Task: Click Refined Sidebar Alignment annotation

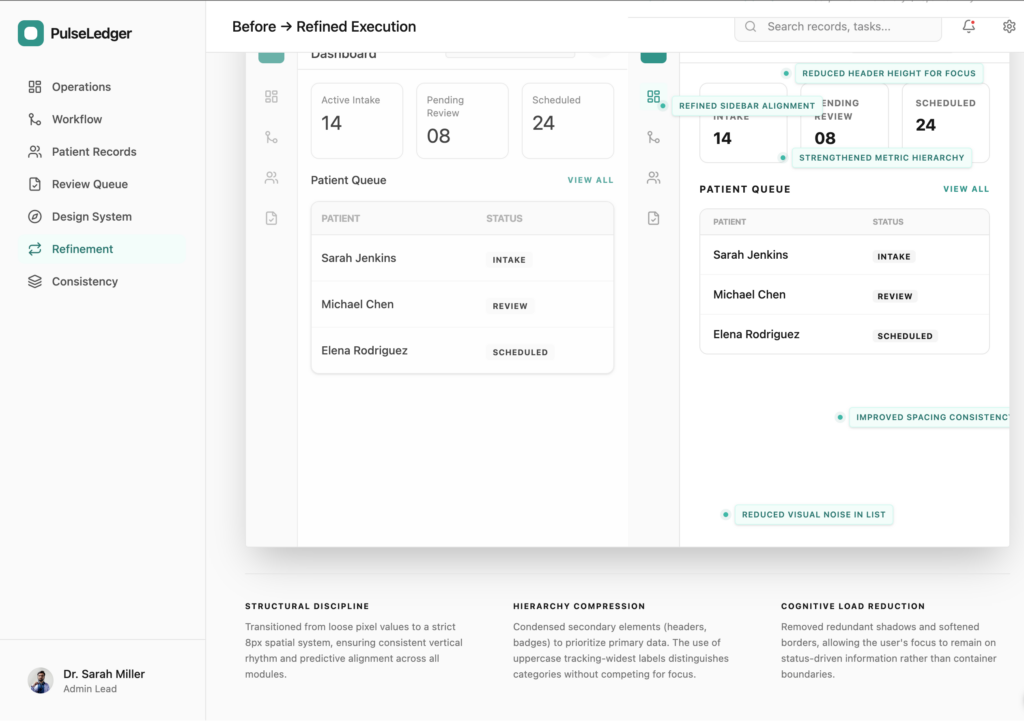Action: [x=746, y=106]
